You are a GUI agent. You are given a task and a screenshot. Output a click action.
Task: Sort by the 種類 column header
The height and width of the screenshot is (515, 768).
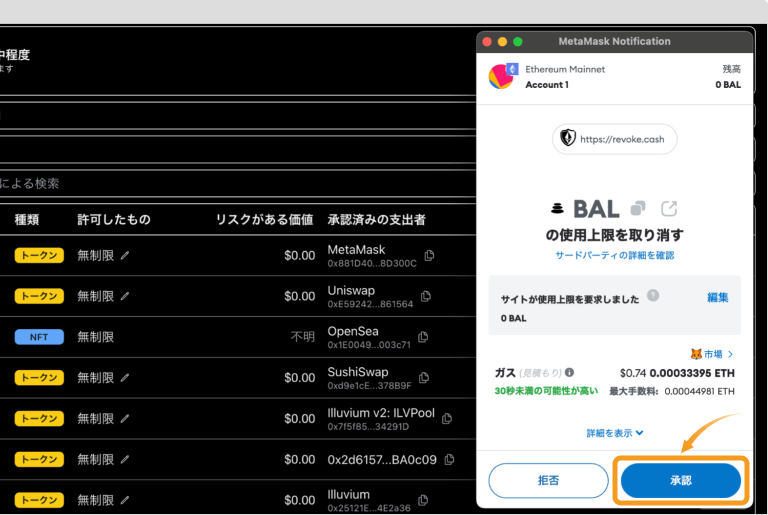coord(27,220)
